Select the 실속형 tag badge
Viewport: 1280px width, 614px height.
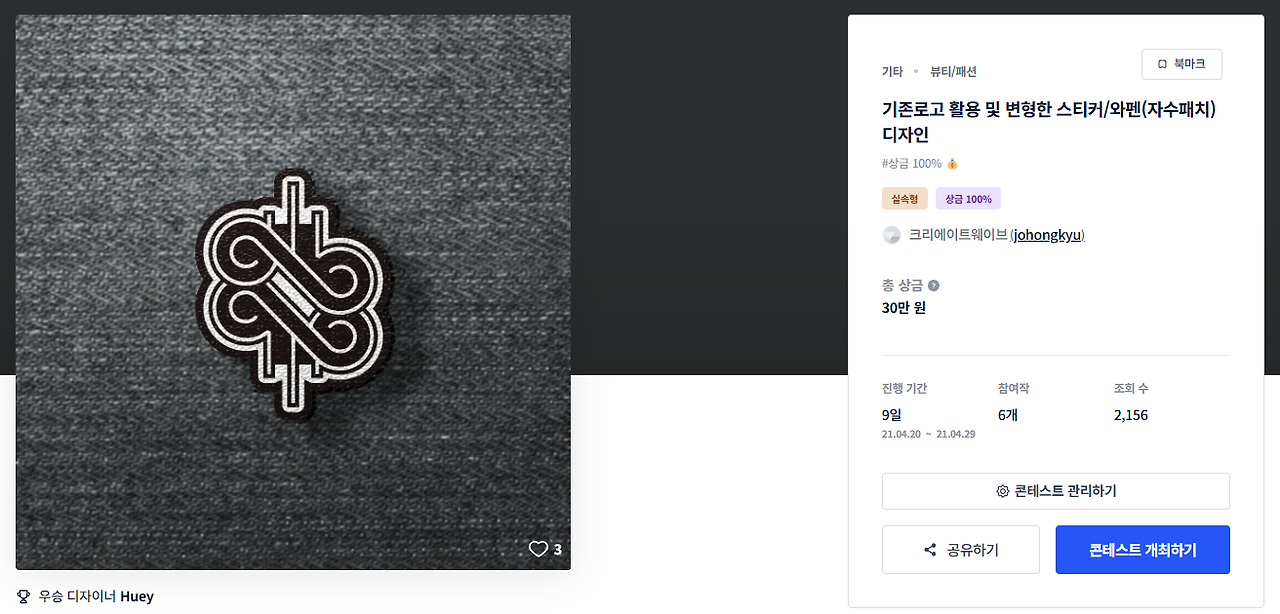pos(904,199)
